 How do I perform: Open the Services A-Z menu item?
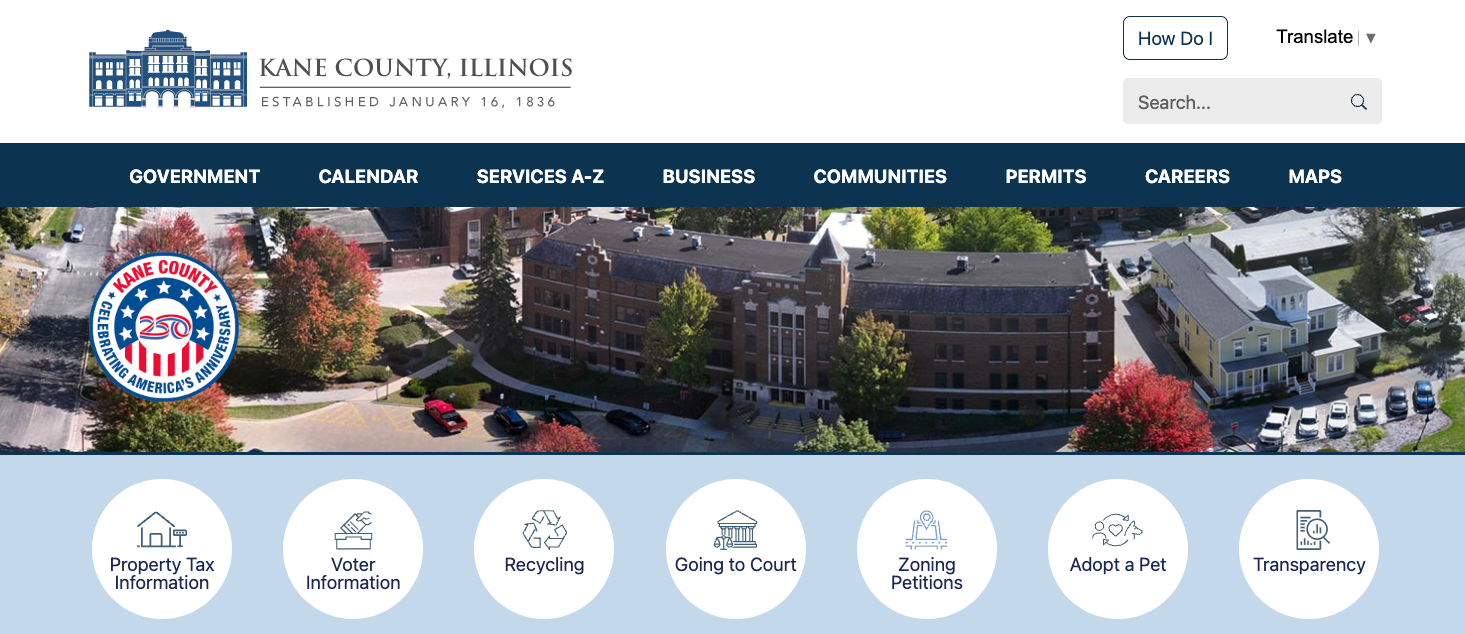(540, 176)
